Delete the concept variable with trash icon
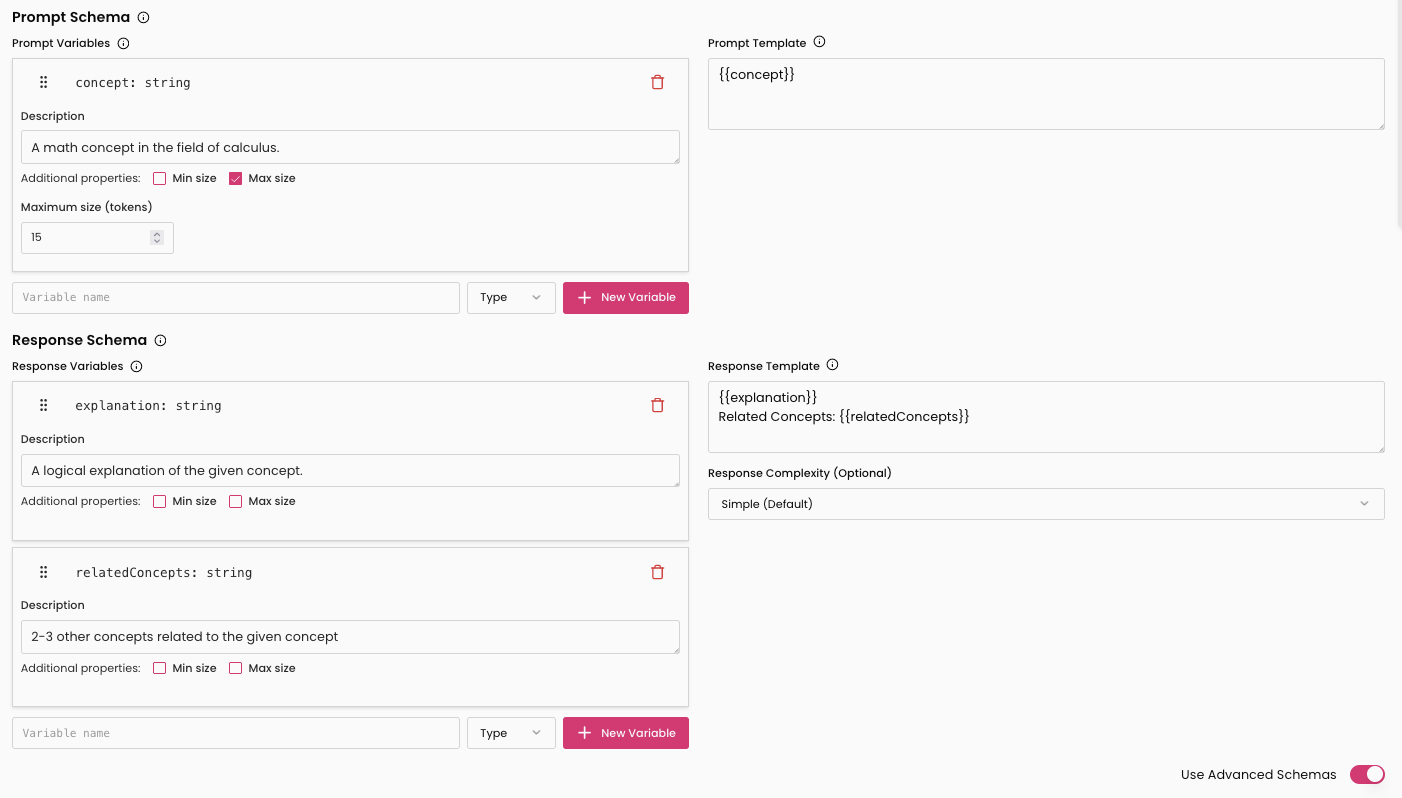The width and height of the screenshot is (1402, 798). [x=657, y=83]
